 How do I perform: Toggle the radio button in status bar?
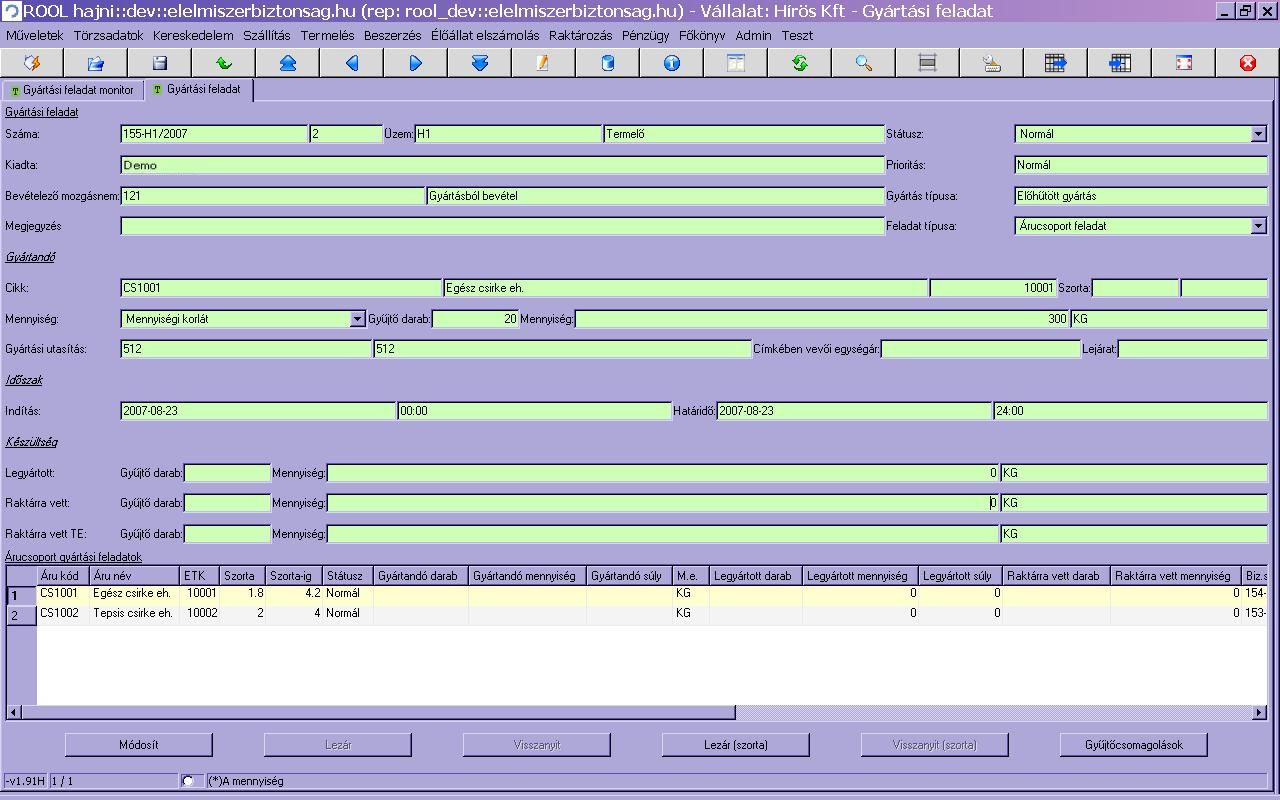[188, 781]
